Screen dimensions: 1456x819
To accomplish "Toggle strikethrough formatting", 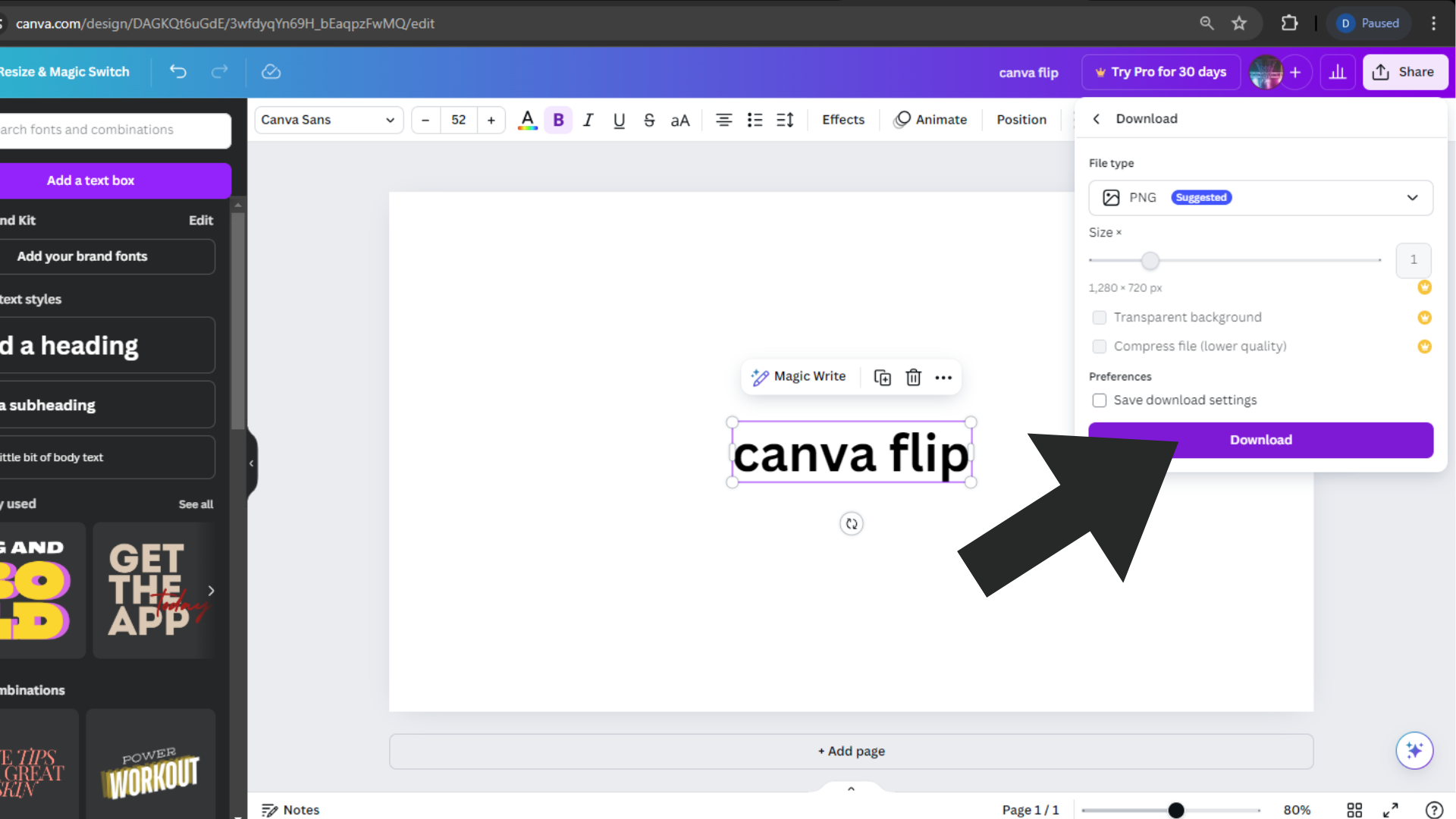I will click(x=649, y=120).
